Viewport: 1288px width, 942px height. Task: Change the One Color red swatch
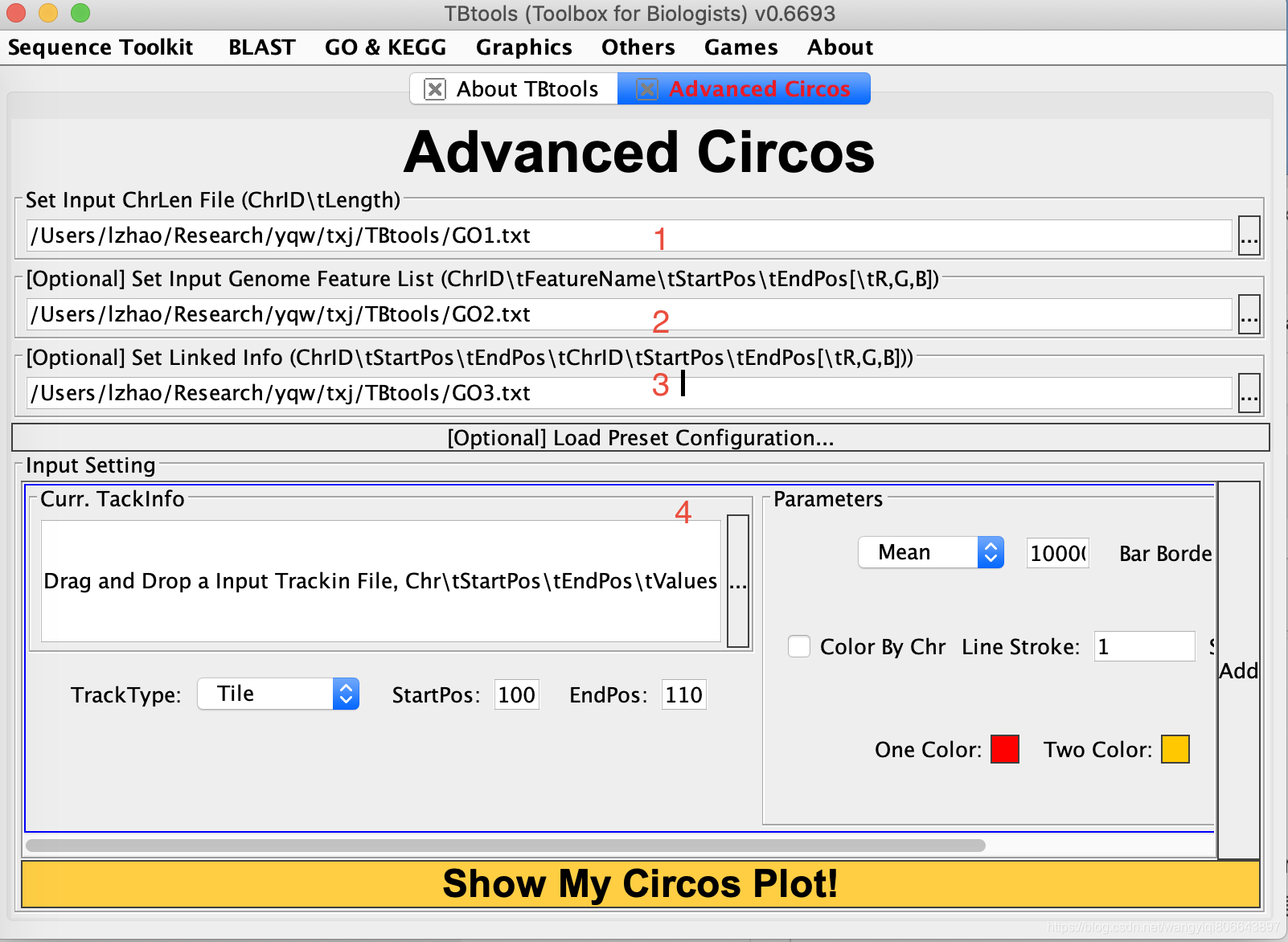[x=1003, y=748]
